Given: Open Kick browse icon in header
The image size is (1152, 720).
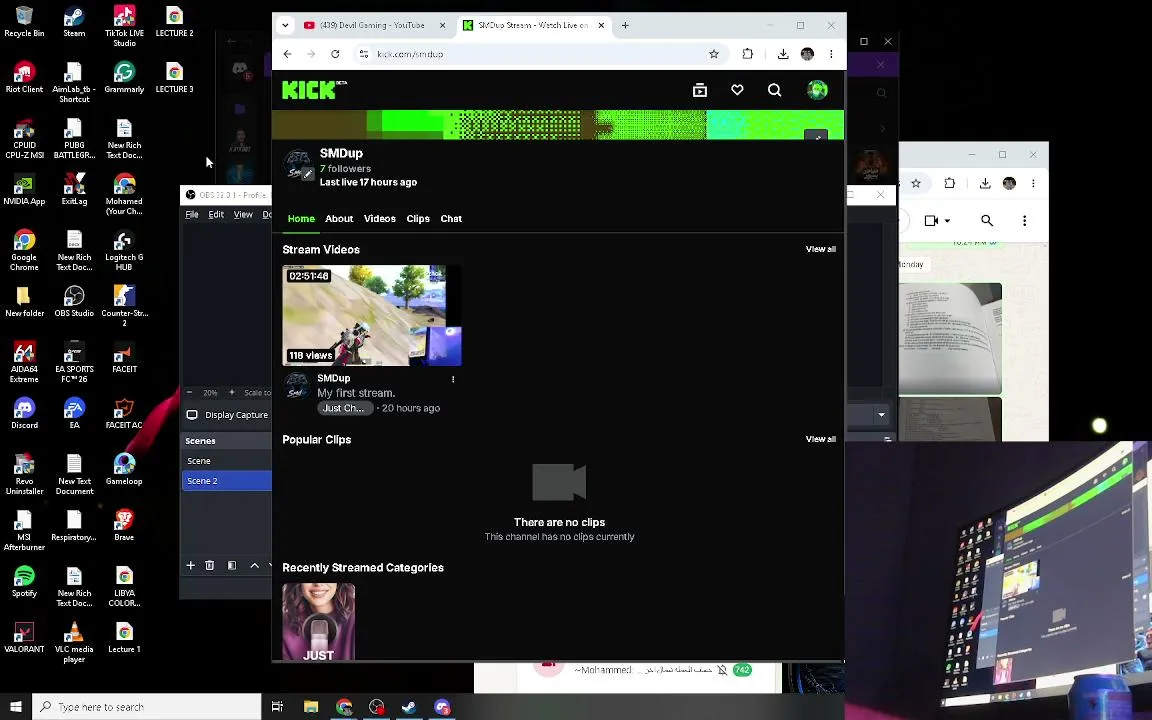Looking at the screenshot, I should [699, 90].
